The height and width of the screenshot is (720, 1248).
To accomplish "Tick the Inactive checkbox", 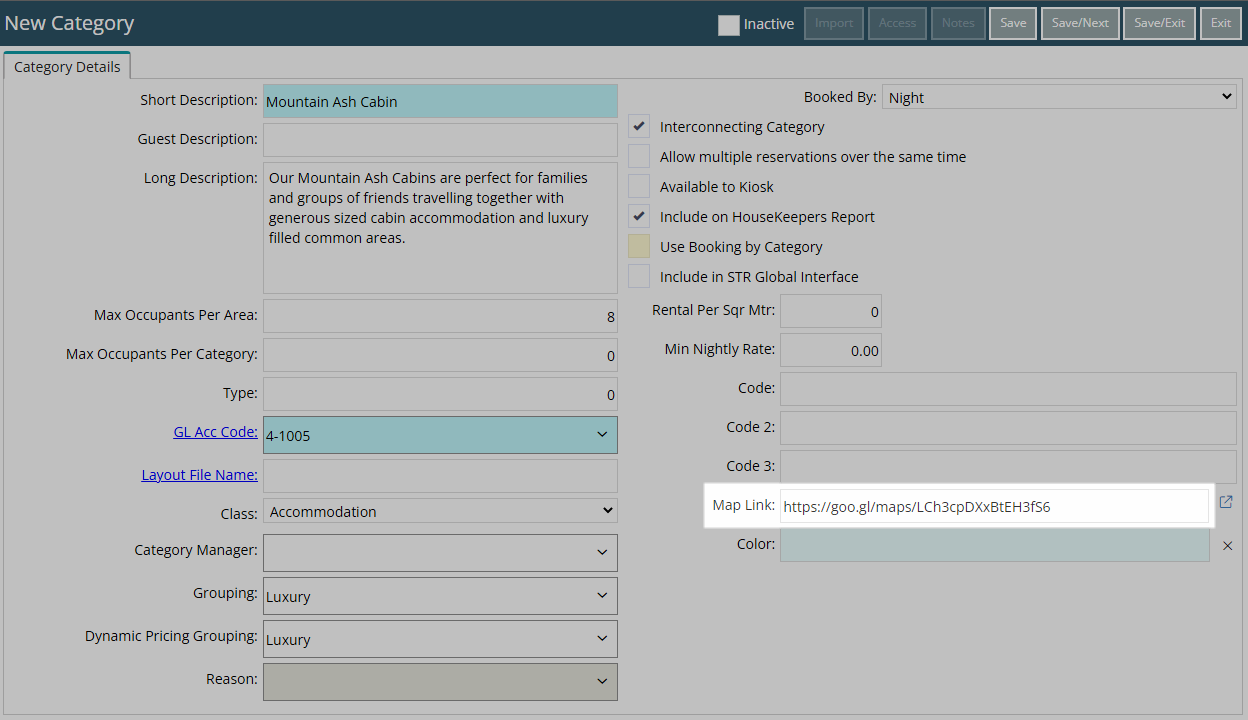I will point(729,25).
